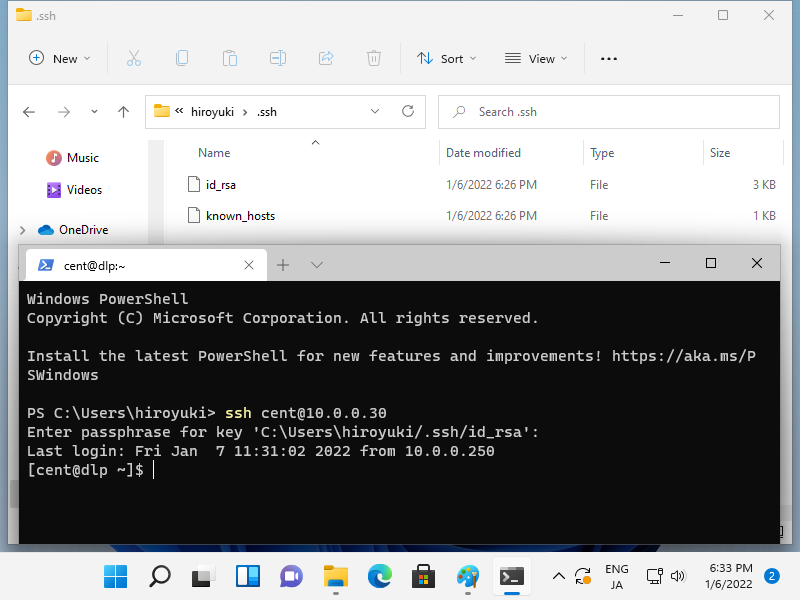This screenshot has height=600, width=800.
Task: Open the See more ellipsis menu
Action: (x=608, y=58)
